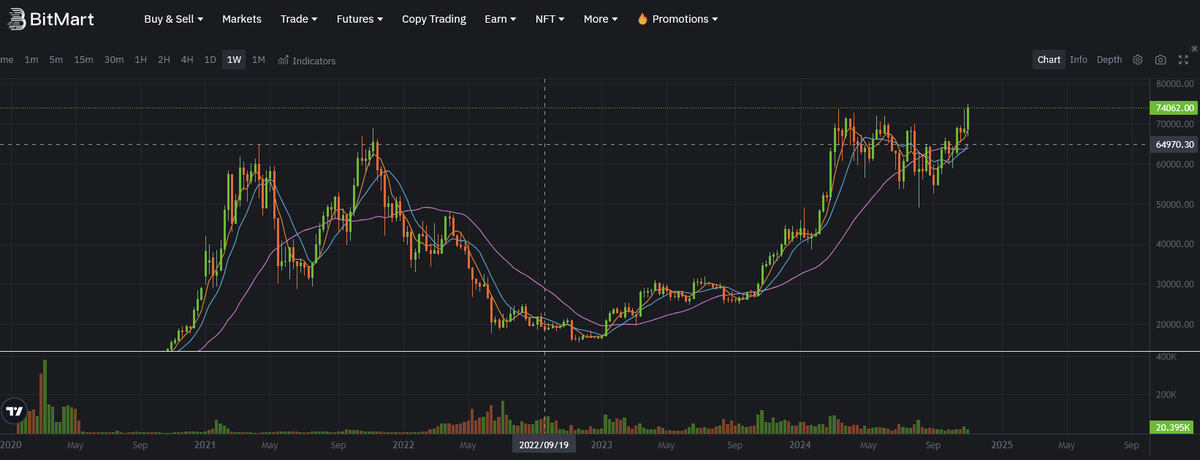1200x460 pixels.
Task: Click the 80000.00 price axis label
Action: [x=1175, y=84]
